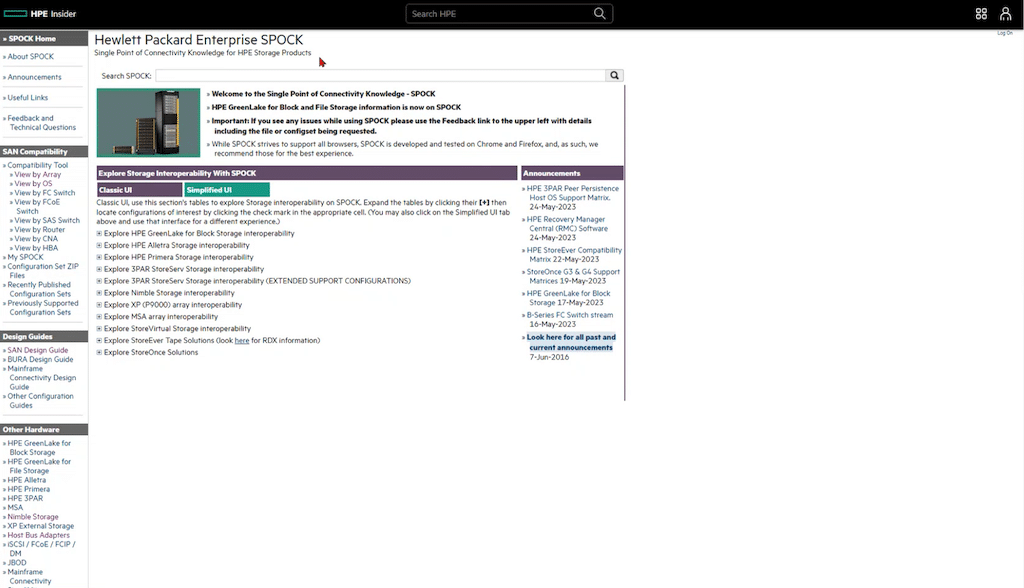Expand XP (P9000) array interoperability
1024x588 pixels.
(99, 305)
